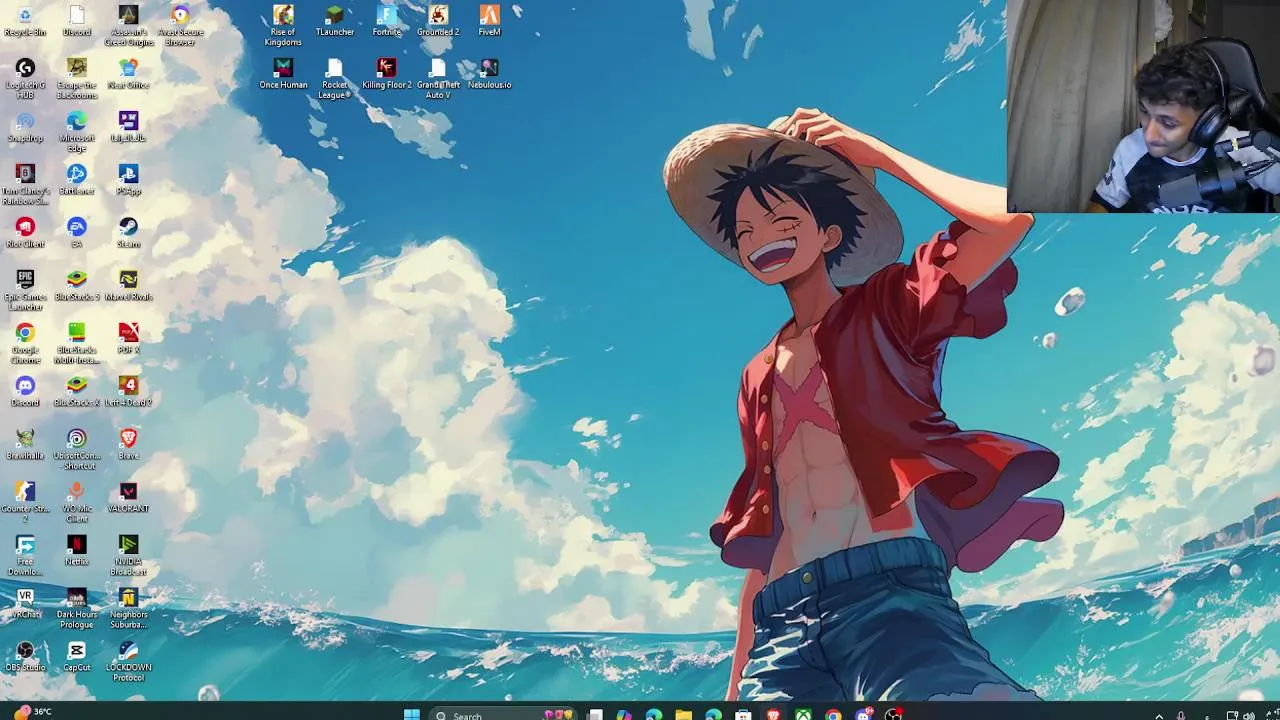Open the Battle.net shortcut
The image size is (1280, 720).
click(x=77, y=180)
